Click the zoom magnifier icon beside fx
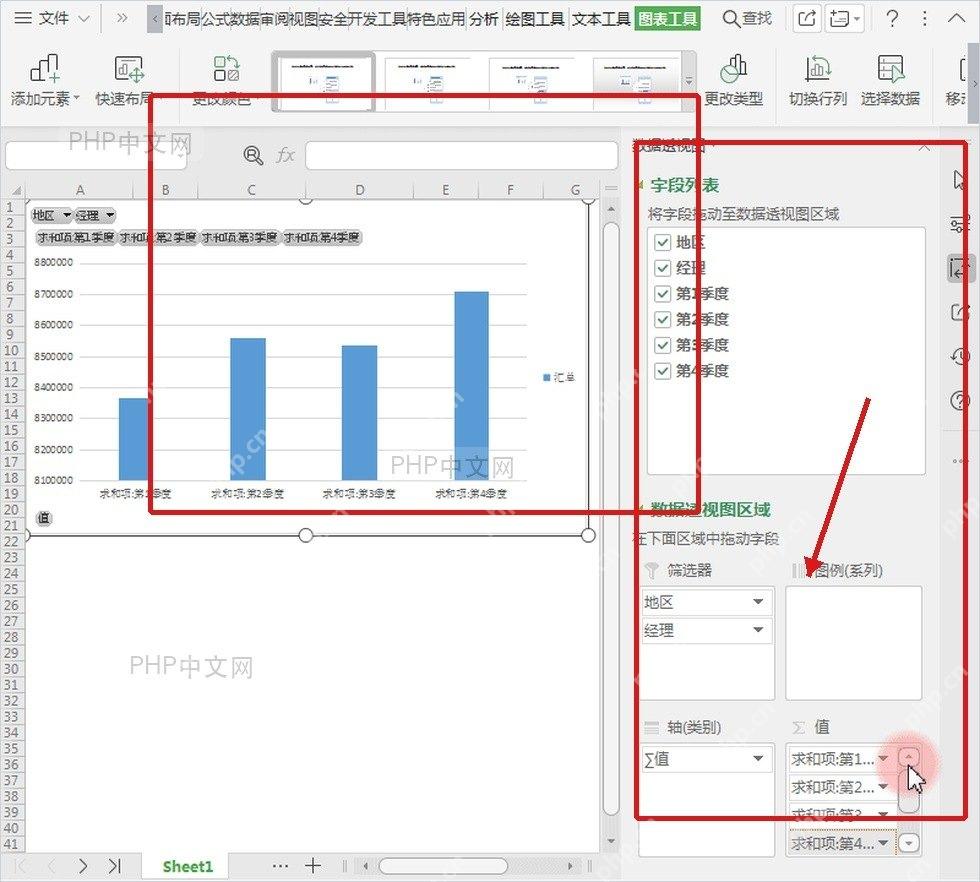Viewport: 980px width, 882px height. click(252, 155)
